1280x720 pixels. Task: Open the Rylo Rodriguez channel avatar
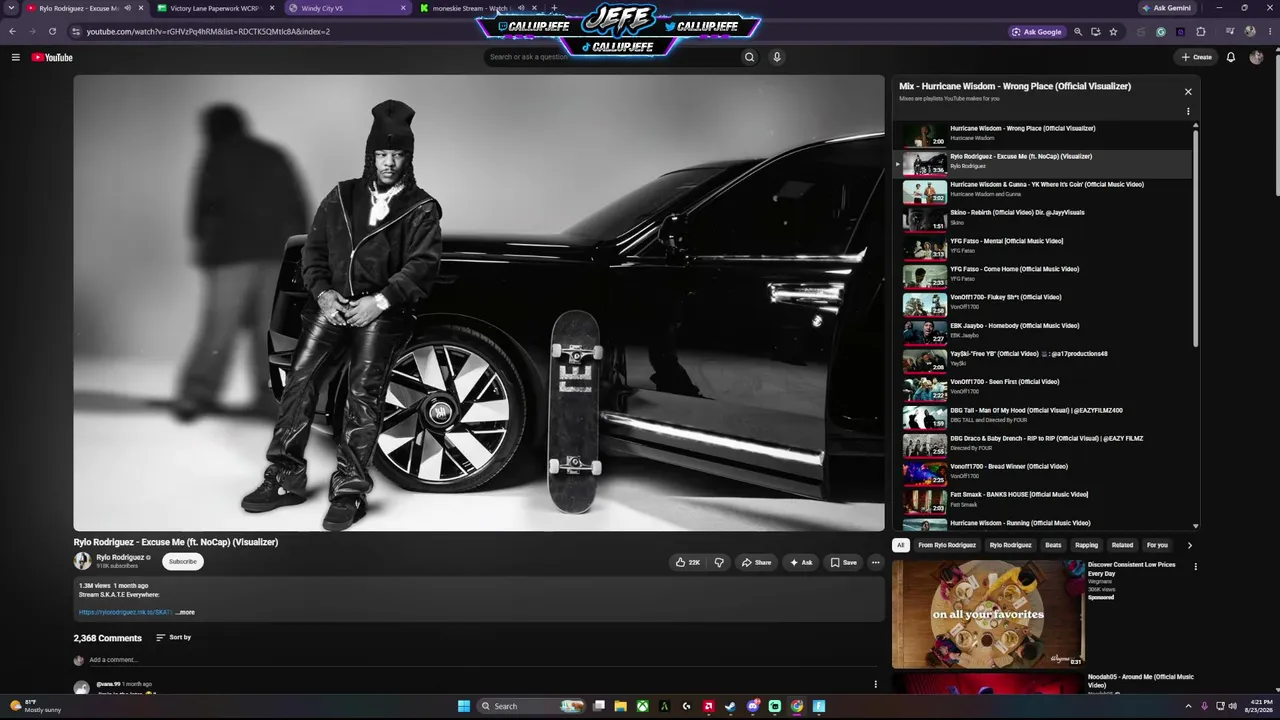click(82, 561)
